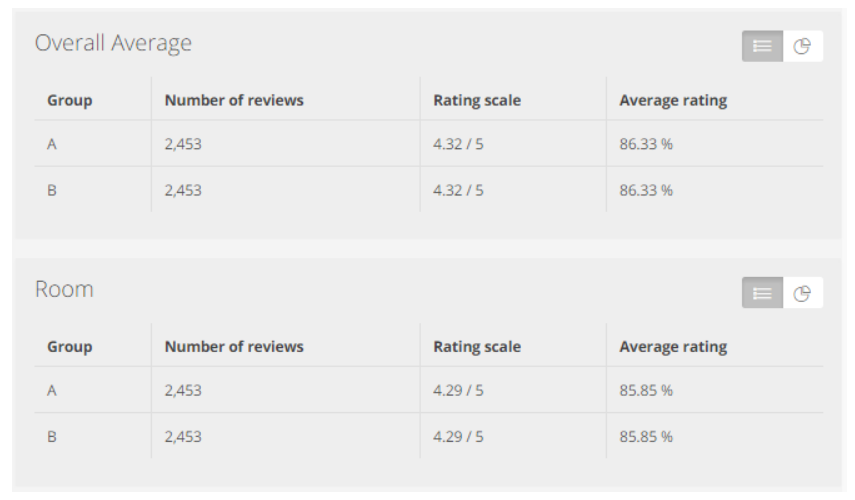Click Average rating header in Room table
Viewport: 855px width, 500px height.
(673, 347)
